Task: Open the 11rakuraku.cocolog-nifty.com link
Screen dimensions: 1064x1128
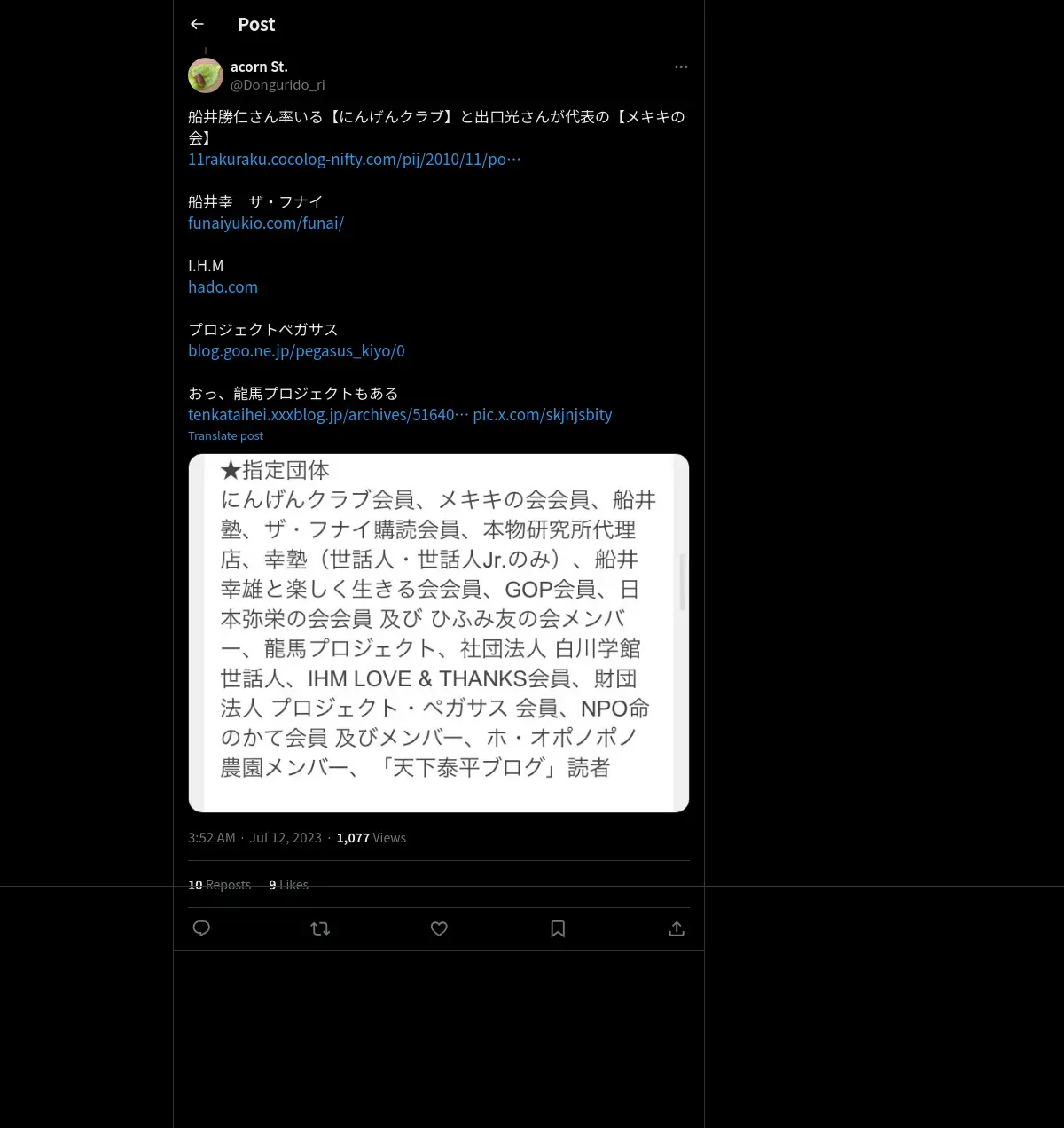Action: 355,160
